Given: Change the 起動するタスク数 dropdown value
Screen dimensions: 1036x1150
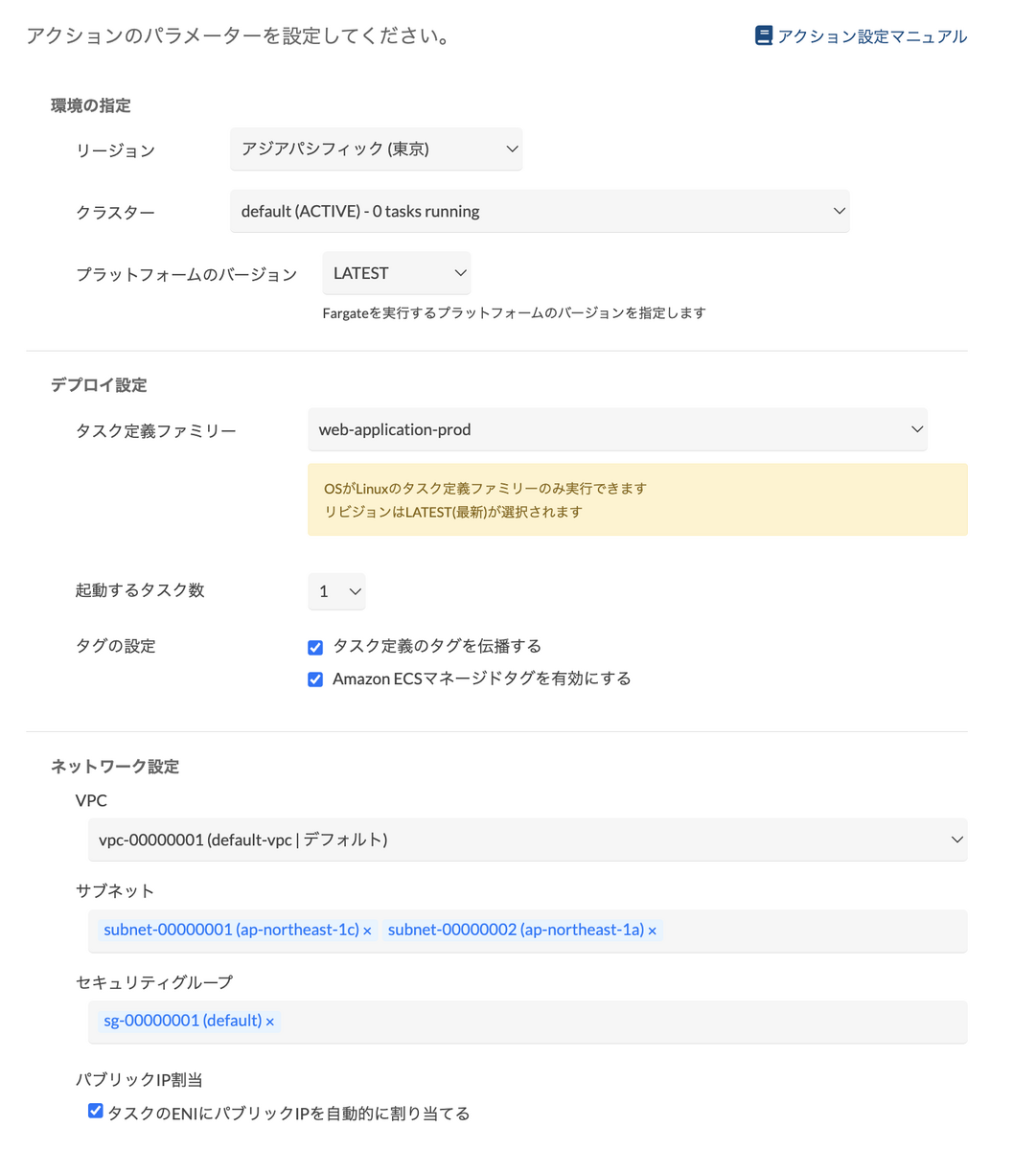Looking at the screenshot, I should point(336,591).
